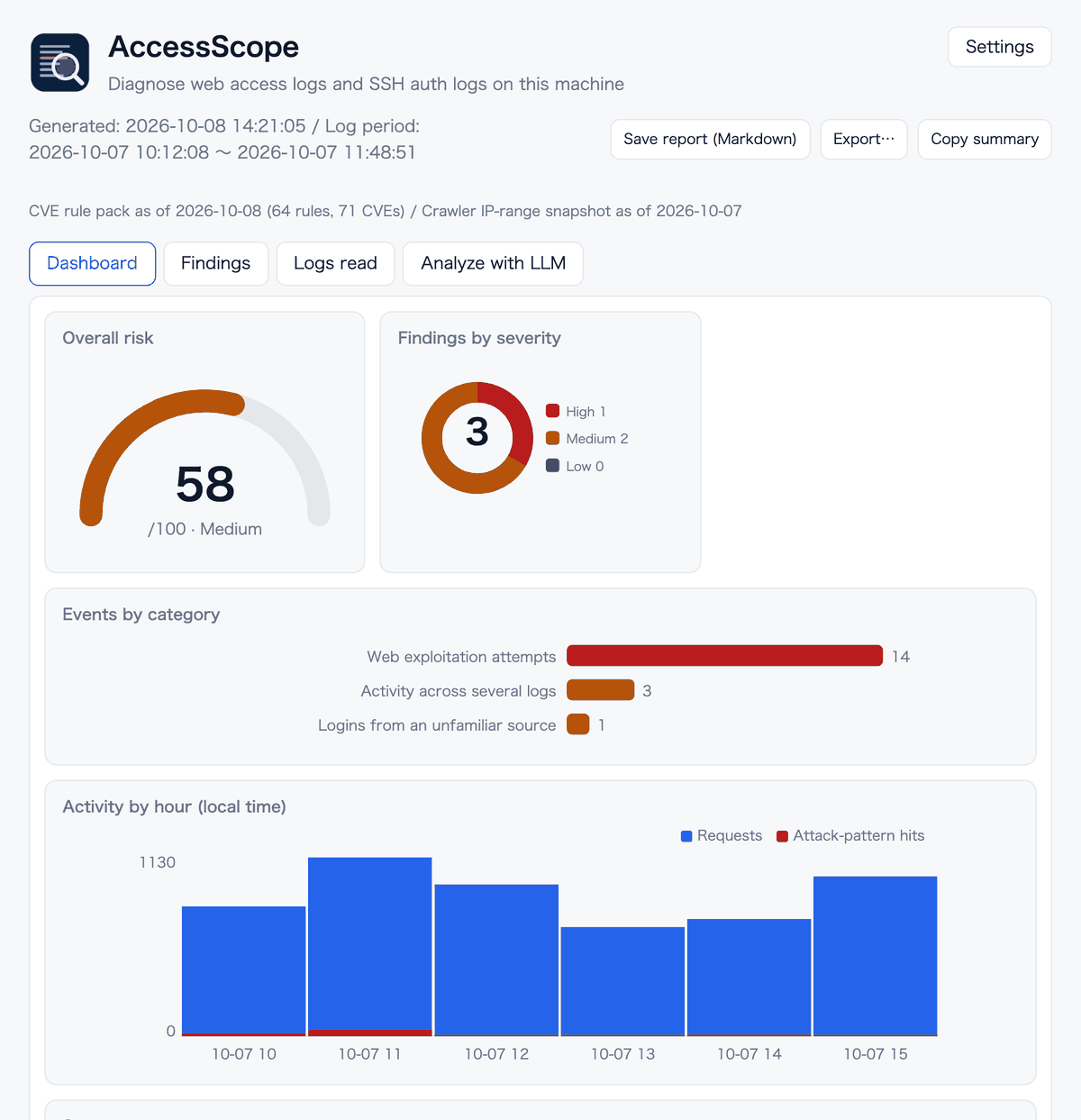Image resolution: width=1081 pixels, height=1120 pixels.
Task: Click the 'Findings by severity' heading
Action: tap(479, 338)
